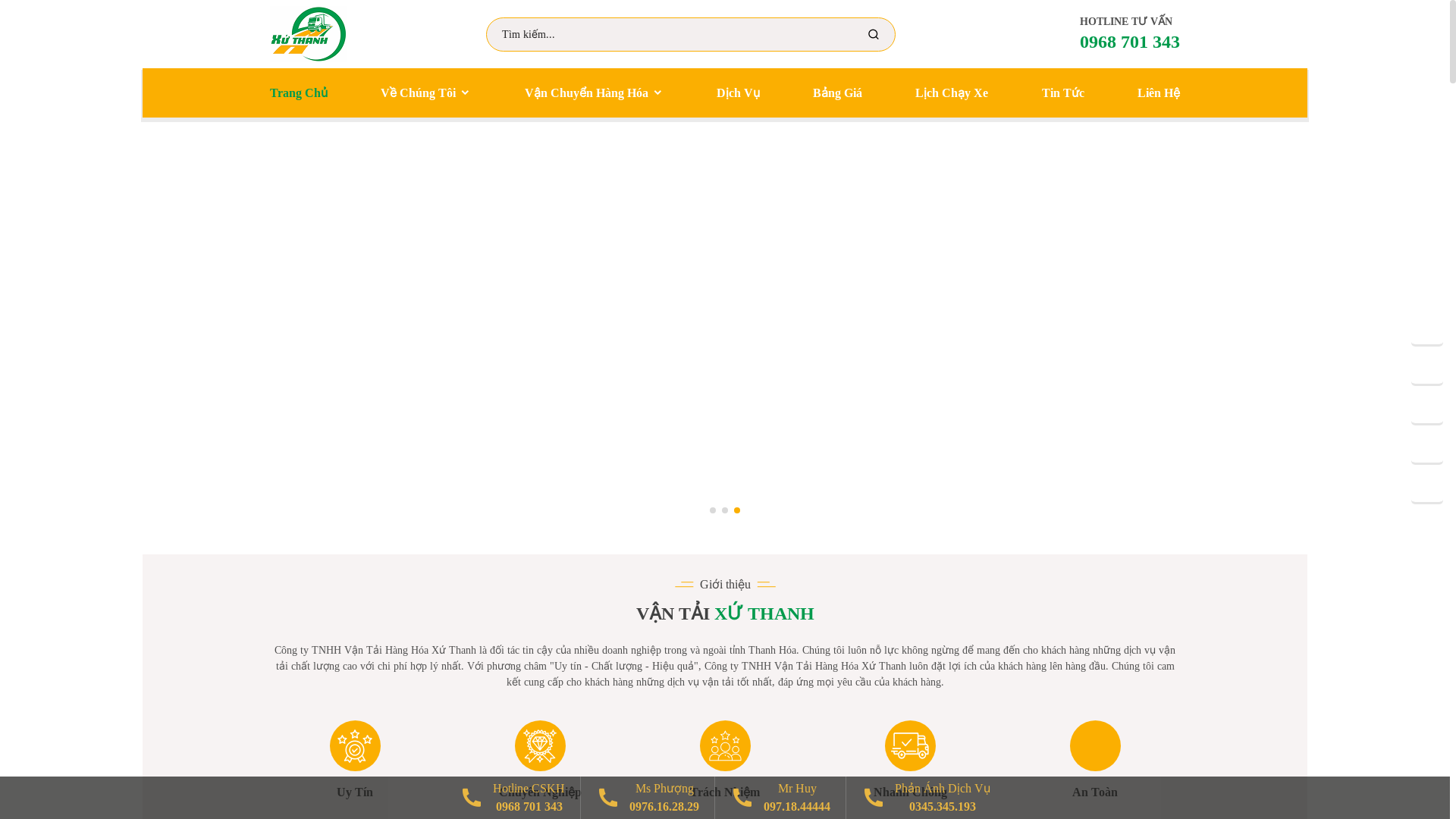1456x819 pixels.
Task: Expand the Vận Chuyển Hàng Hóa dropdown
Action: coord(593,93)
